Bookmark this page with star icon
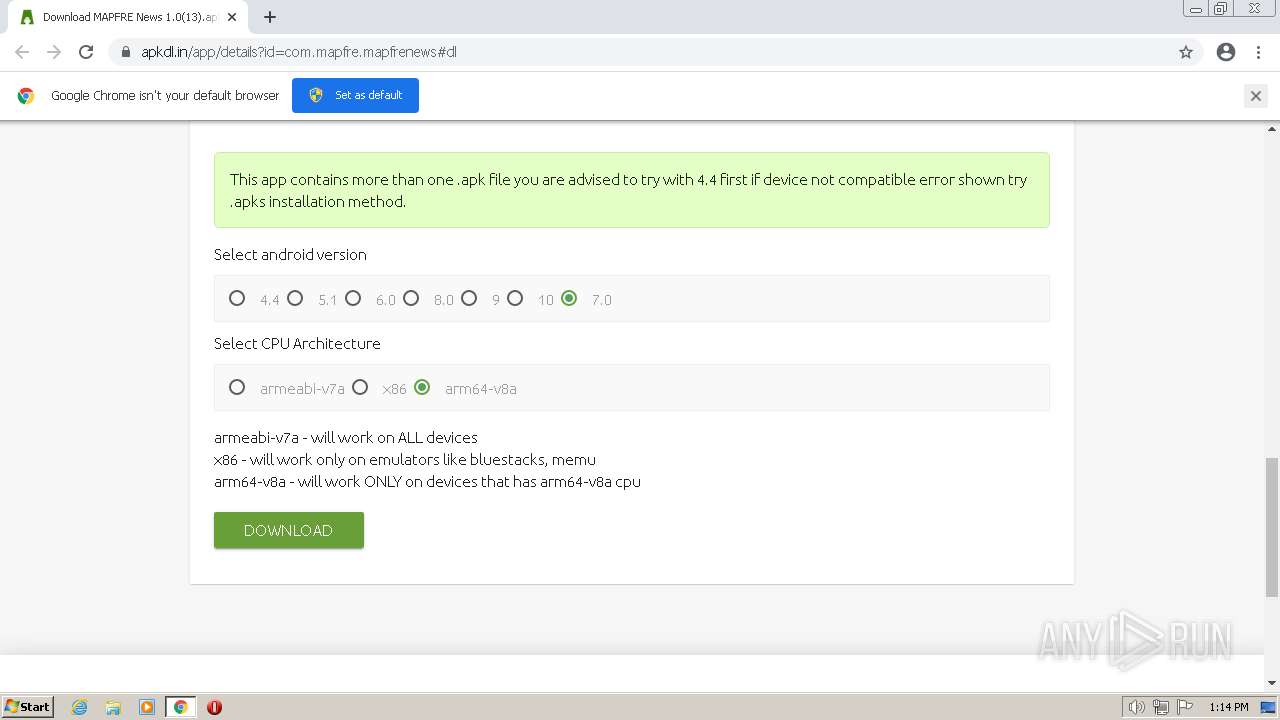The width and height of the screenshot is (1280, 720). pos(1186,52)
